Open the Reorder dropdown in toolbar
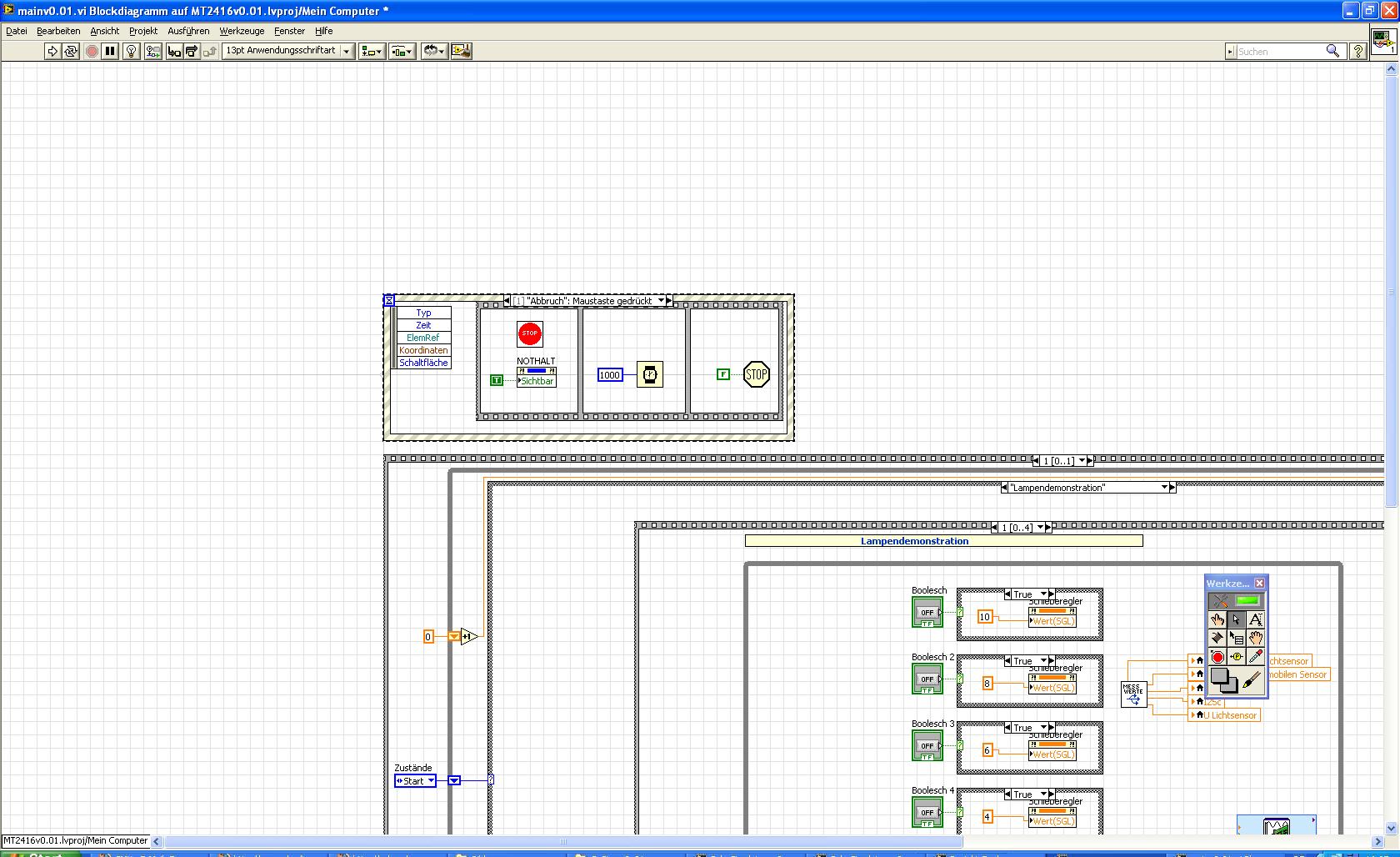This screenshot has height=857, width=1400. (434, 51)
